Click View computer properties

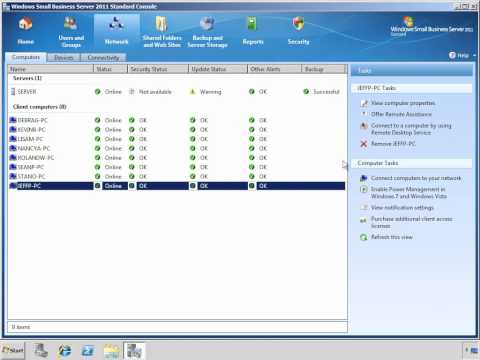(x=403, y=103)
